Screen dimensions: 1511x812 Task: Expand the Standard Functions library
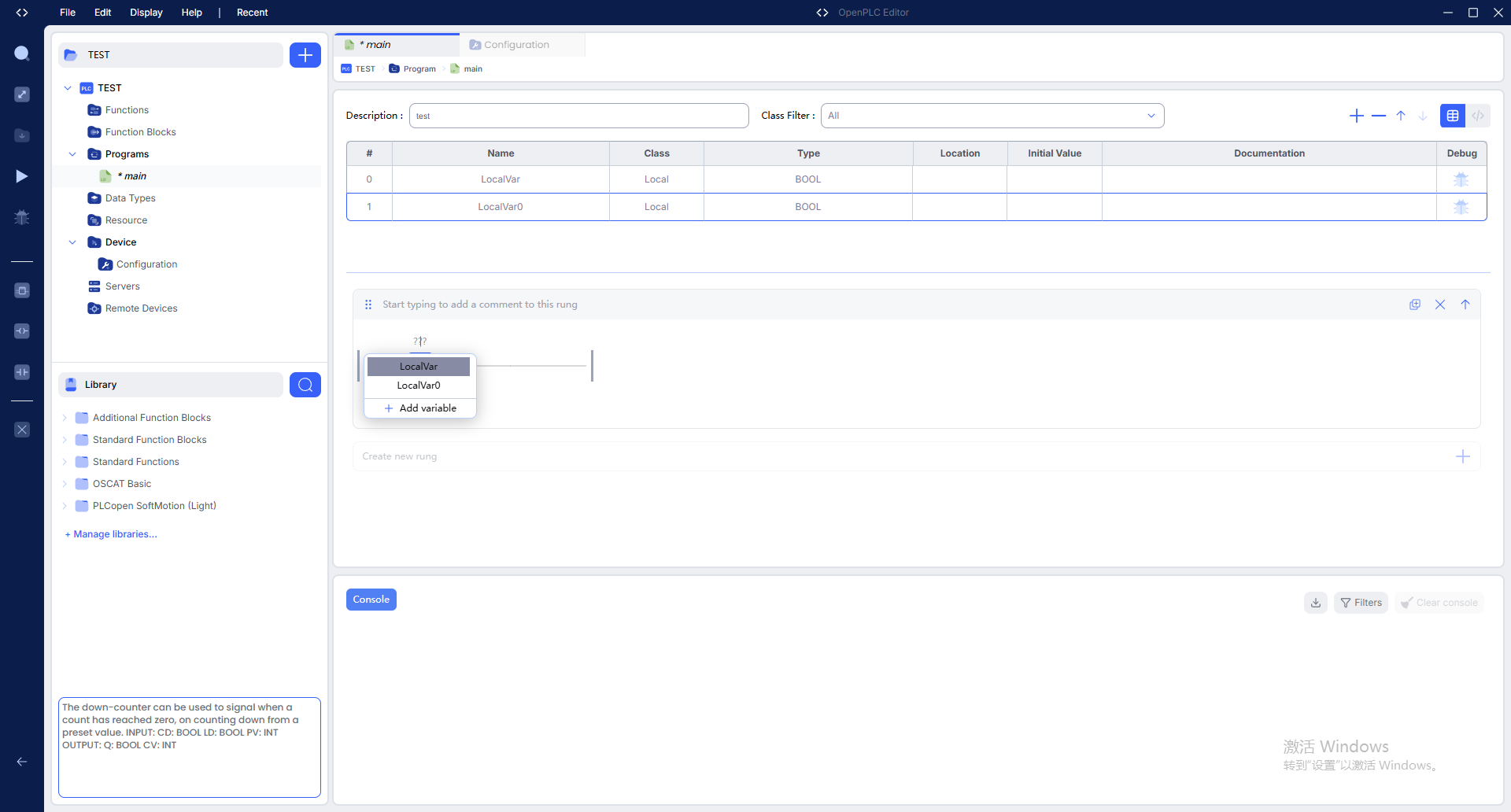pos(65,462)
